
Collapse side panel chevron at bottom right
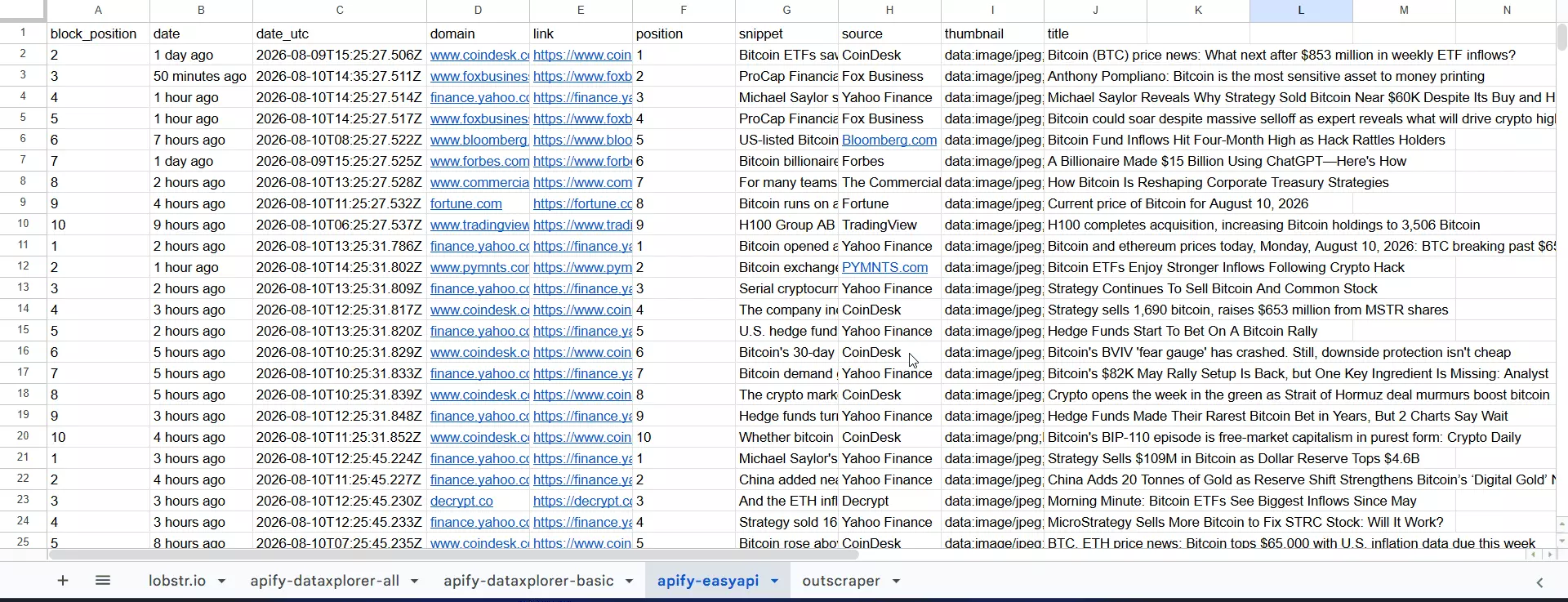1539,582
